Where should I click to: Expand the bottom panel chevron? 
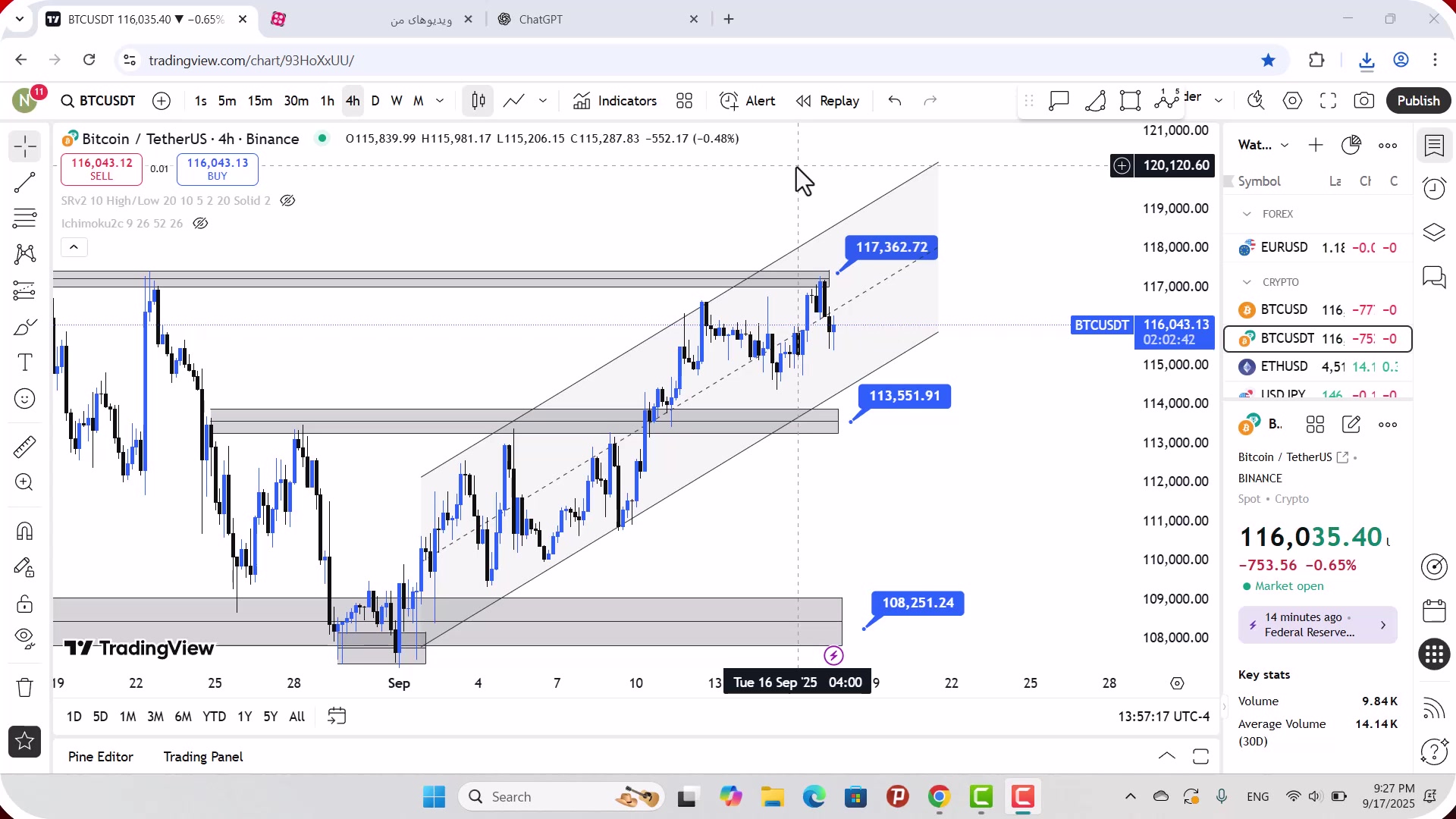[1167, 756]
